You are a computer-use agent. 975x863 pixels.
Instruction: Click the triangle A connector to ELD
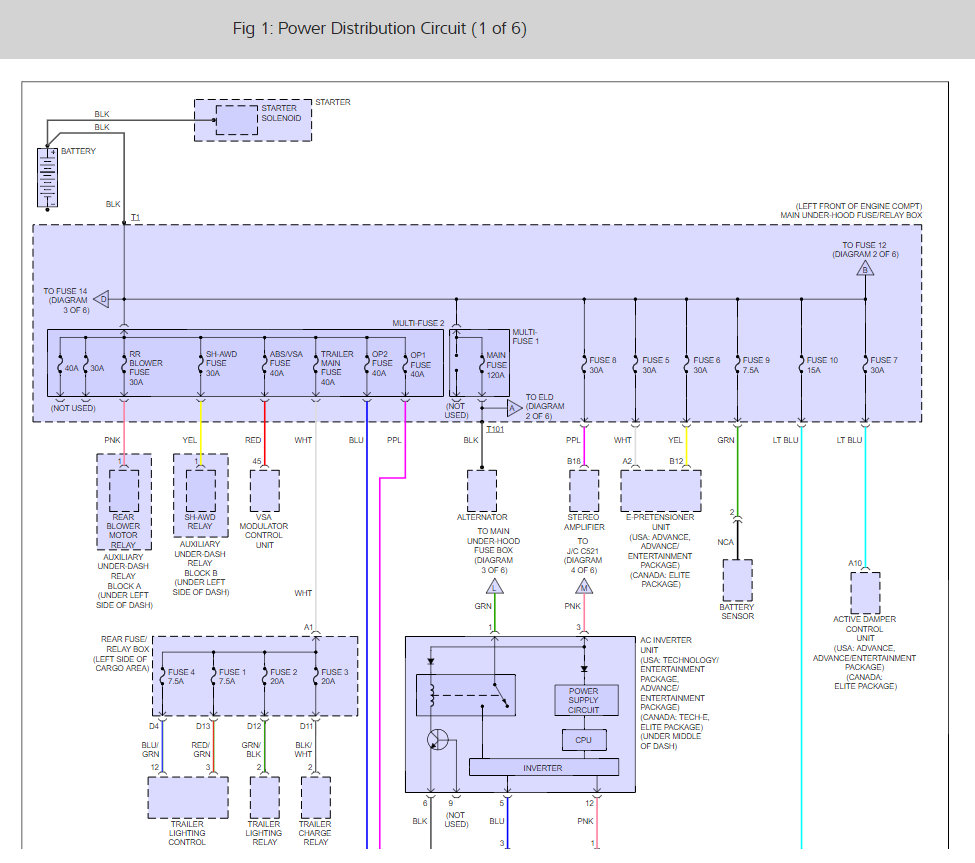514,407
